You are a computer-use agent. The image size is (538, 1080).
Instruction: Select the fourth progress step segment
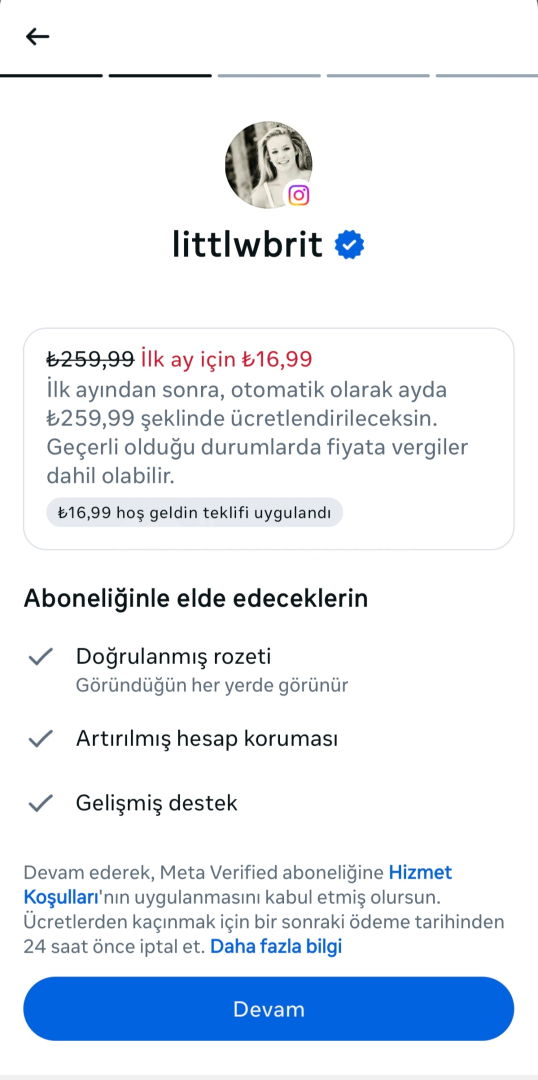point(378,75)
